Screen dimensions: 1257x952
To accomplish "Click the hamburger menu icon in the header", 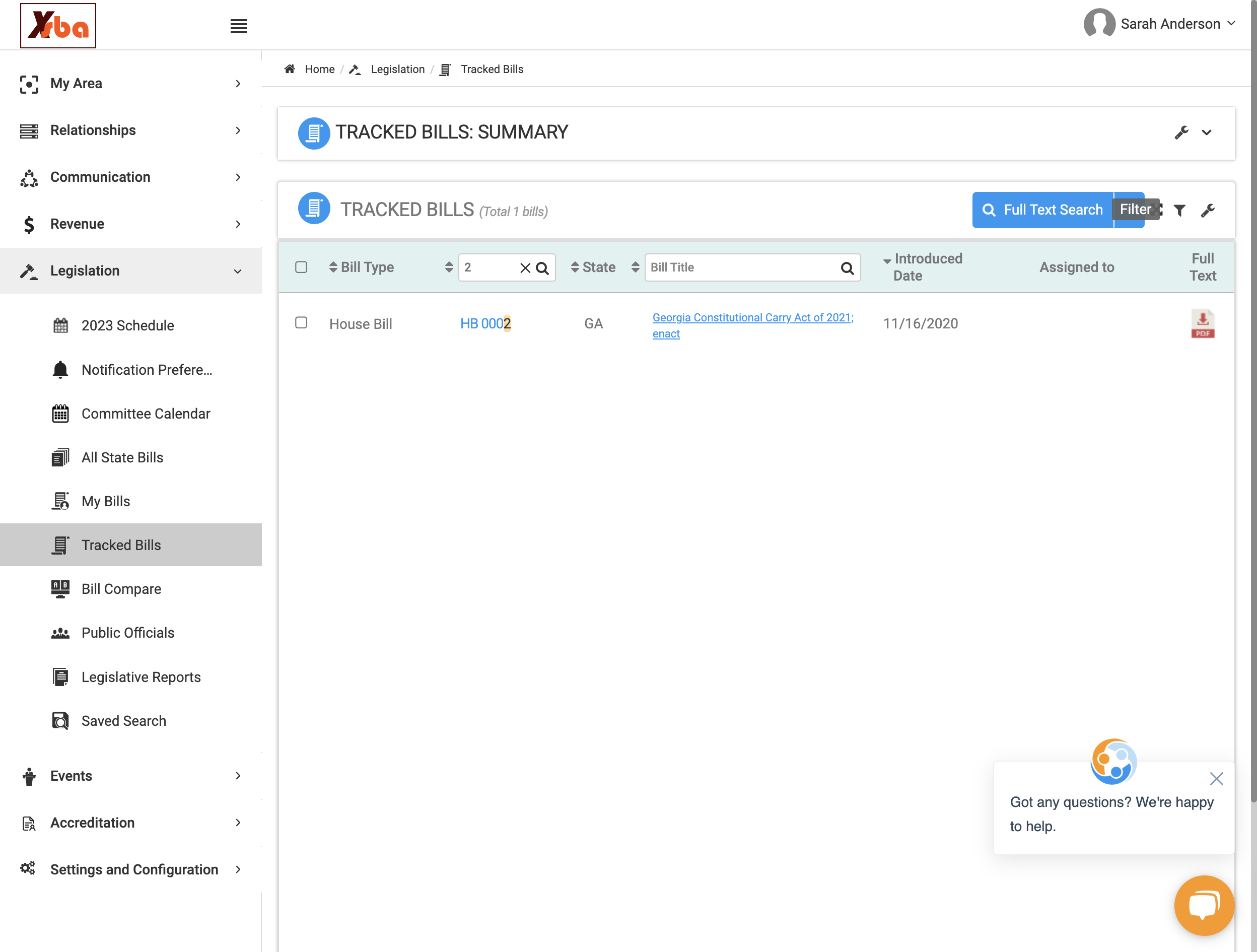I will [x=238, y=26].
